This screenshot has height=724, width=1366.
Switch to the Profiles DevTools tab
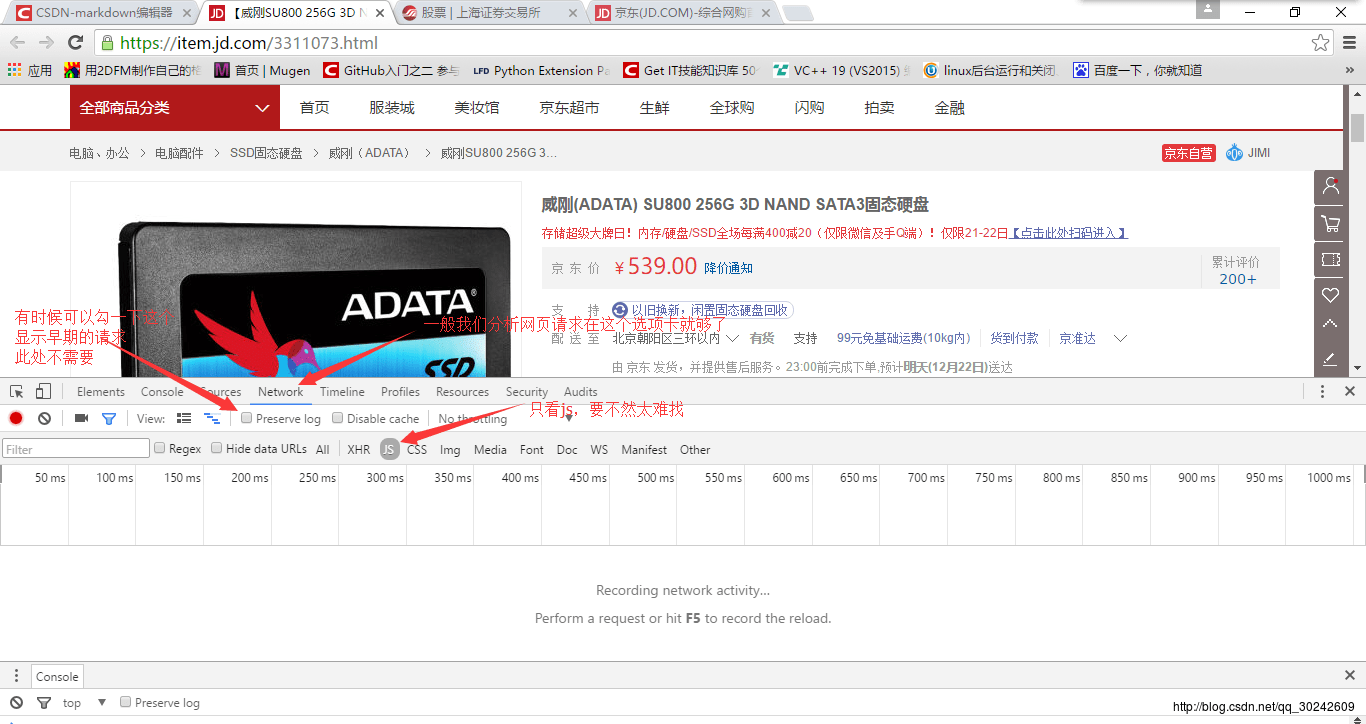click(400, 392)
